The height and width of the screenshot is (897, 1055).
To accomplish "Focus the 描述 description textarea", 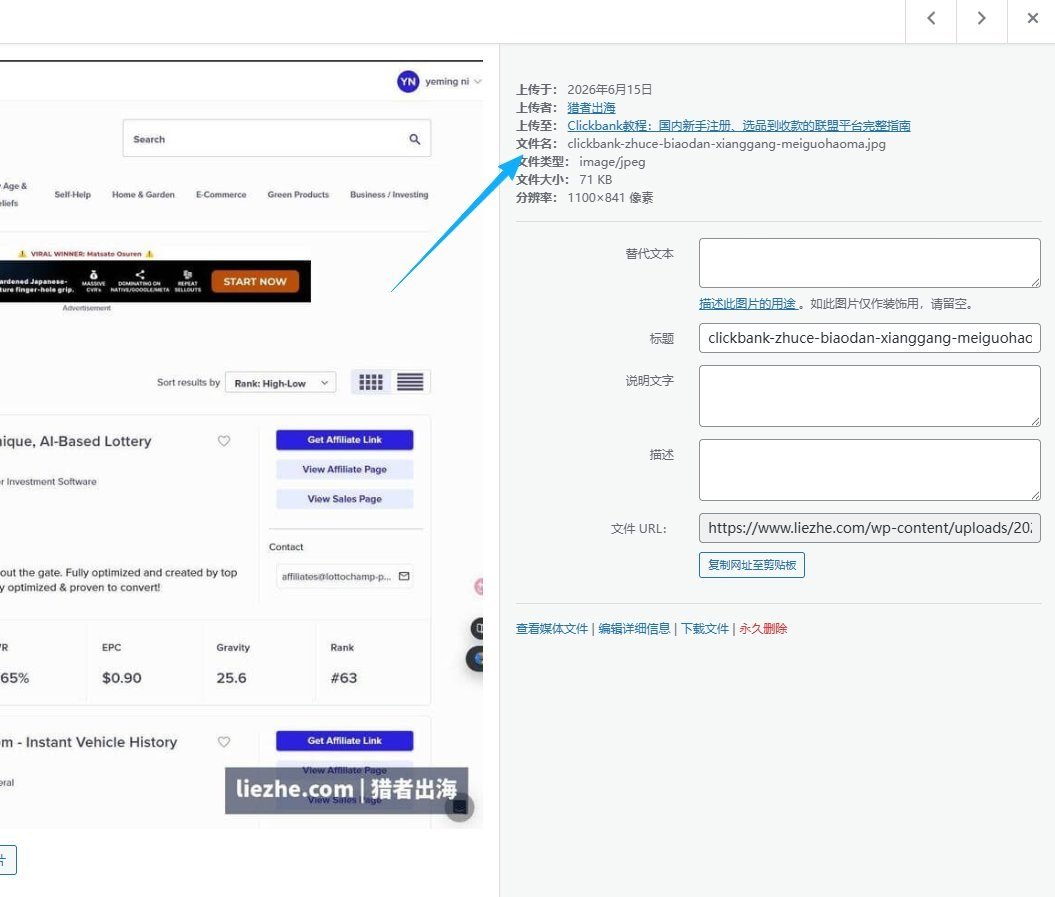I will [869, 470].
